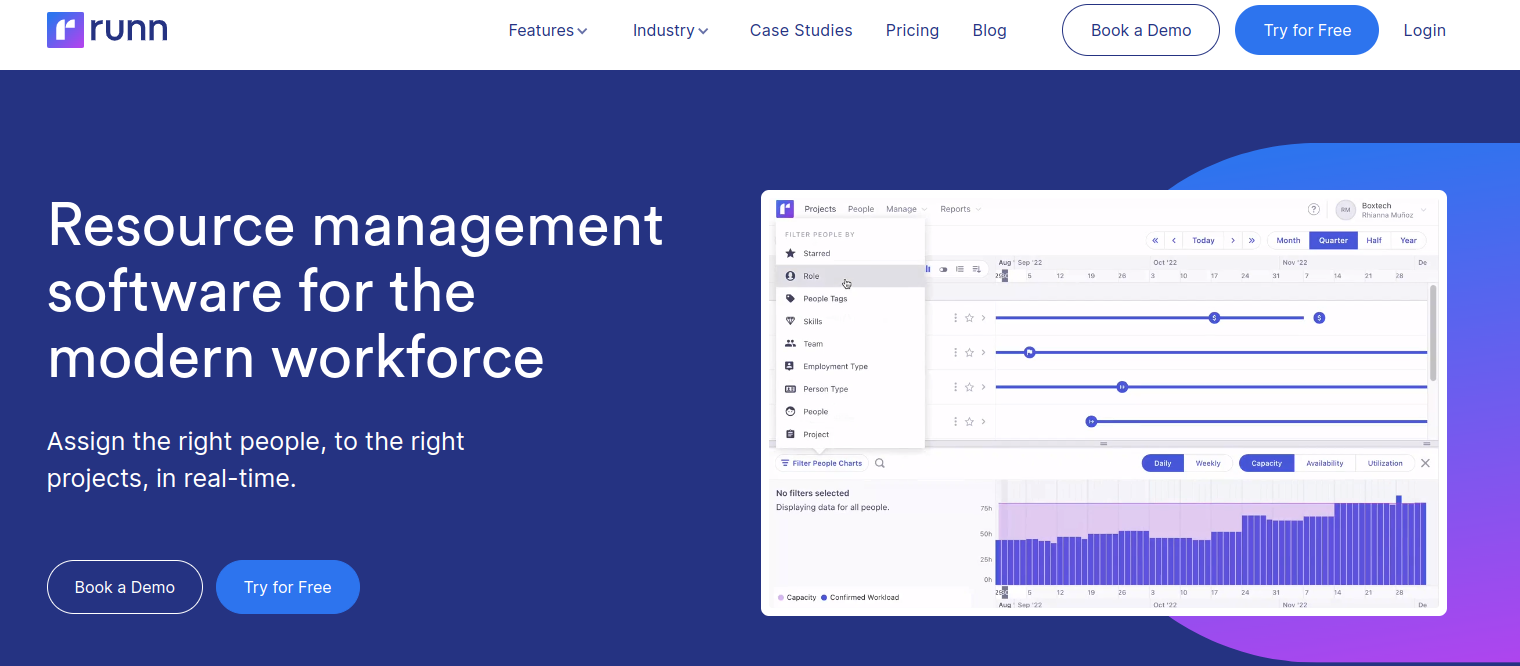
Task: Select the Month view
Action: coord(1288,240)
